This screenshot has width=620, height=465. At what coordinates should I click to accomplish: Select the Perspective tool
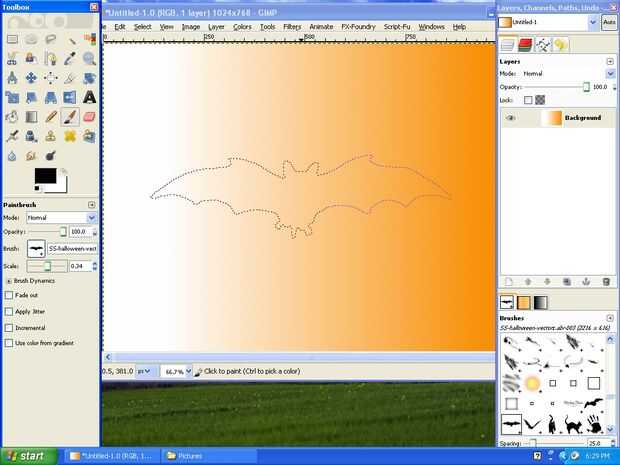click(x=51, y=97)
